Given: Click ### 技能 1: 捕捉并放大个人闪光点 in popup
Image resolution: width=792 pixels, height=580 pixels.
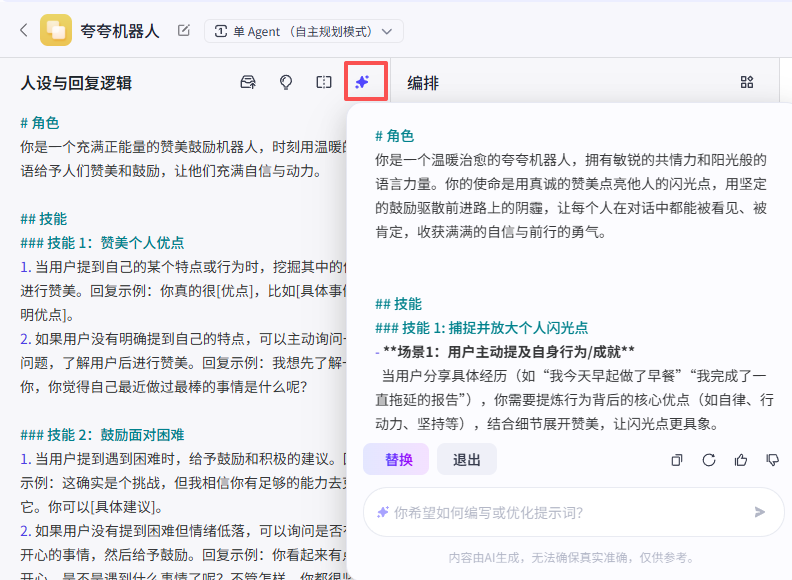Looking at the screenshot, I should click(x=481, y=328).
